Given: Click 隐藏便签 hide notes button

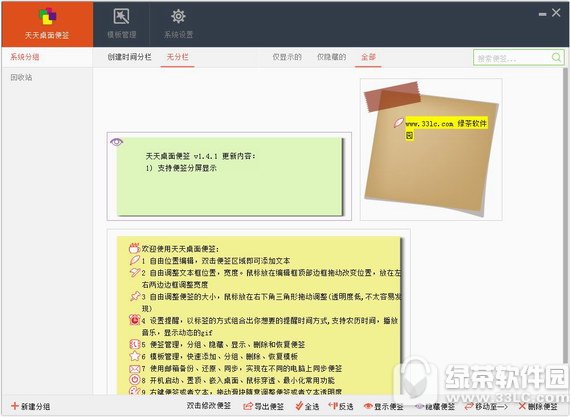Looking at the screenshot, I should [x=435, y=406].
